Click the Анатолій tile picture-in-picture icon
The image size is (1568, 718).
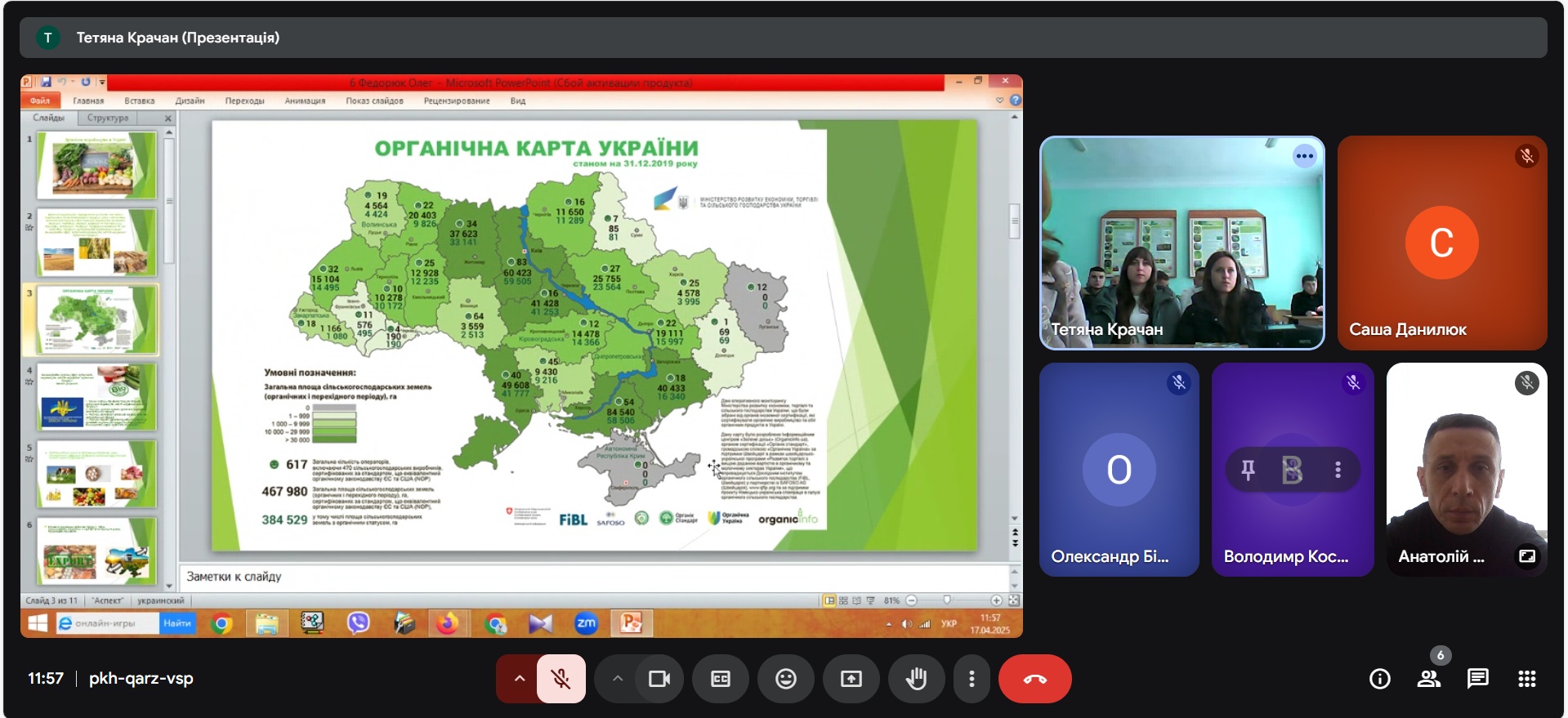(1526, 556)
